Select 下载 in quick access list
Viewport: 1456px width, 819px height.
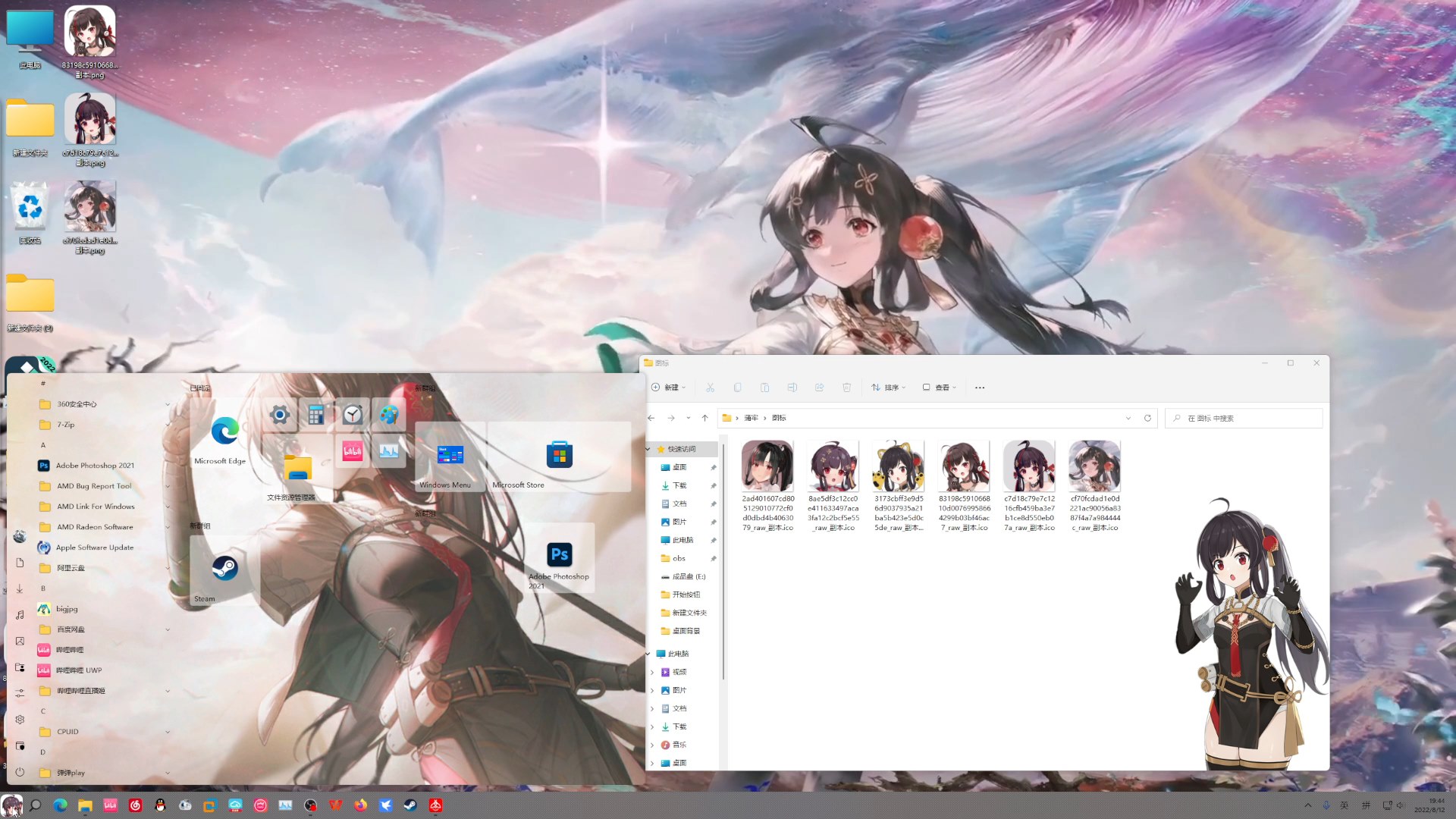679,485
